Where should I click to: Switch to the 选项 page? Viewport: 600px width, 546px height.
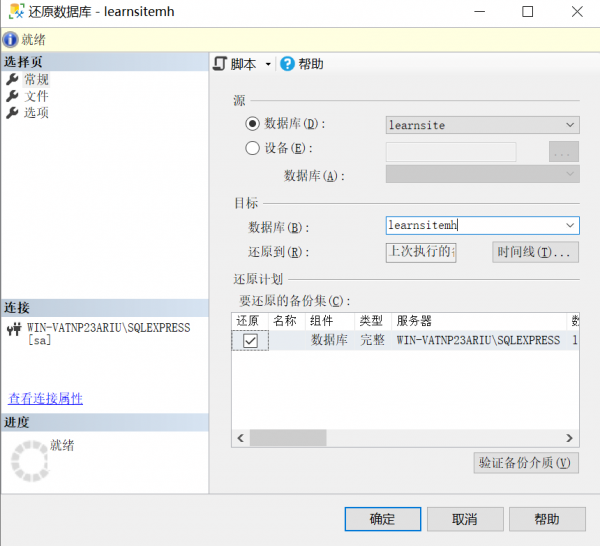click(36, 112)
